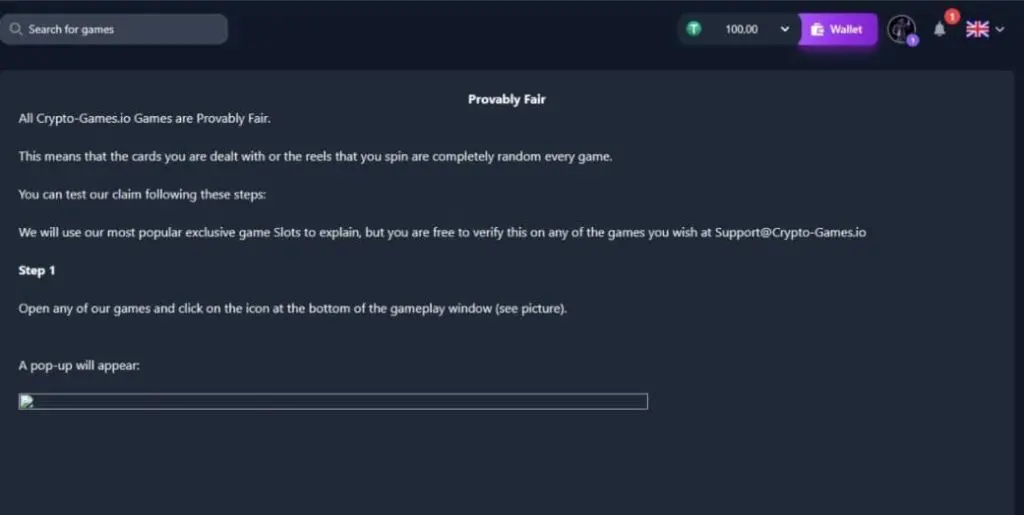Expand the language selector chevron
Screen dimensions: 1024x515
click(x=1000, y=30)
